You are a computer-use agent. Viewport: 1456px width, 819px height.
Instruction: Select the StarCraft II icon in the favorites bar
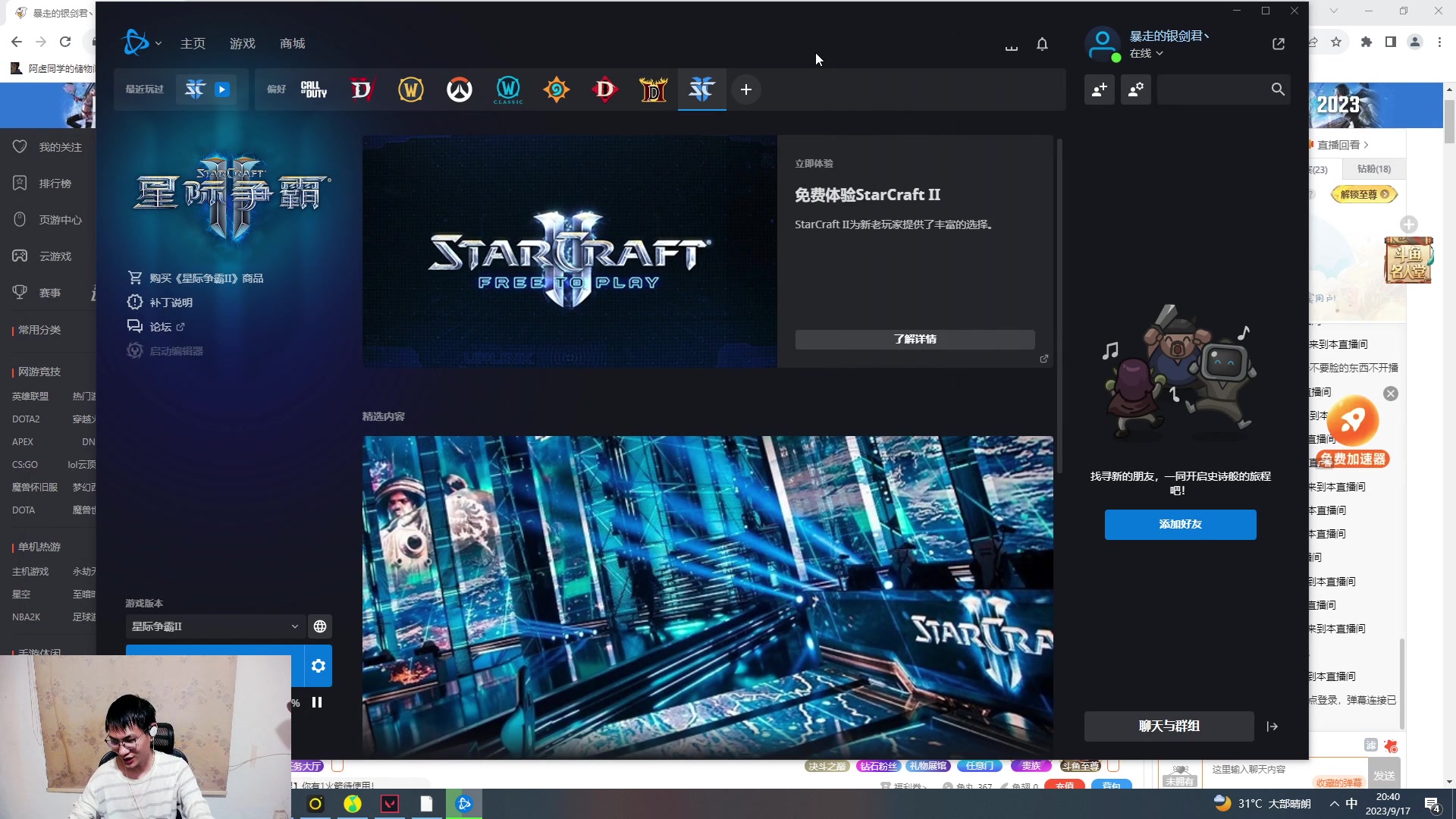click(701, 89)
